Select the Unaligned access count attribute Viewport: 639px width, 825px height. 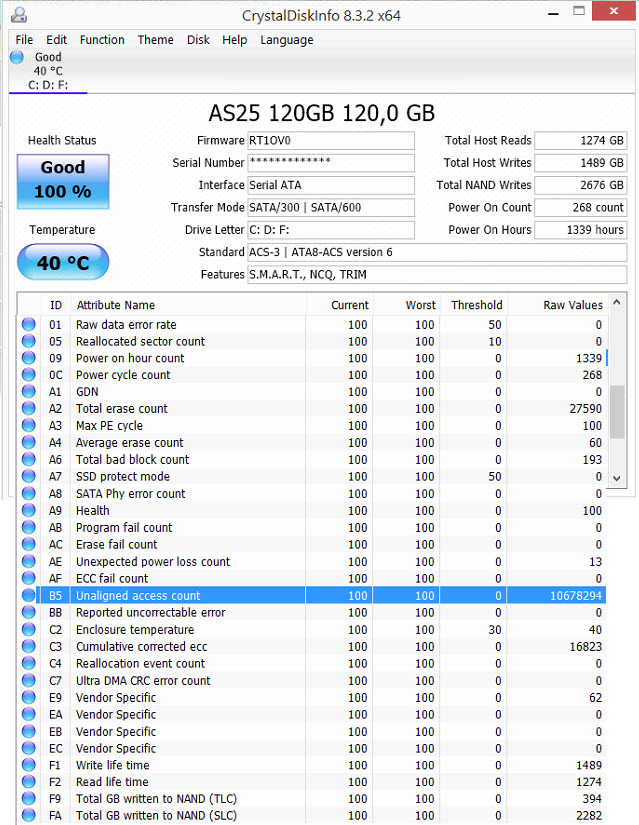pos(313,596)
